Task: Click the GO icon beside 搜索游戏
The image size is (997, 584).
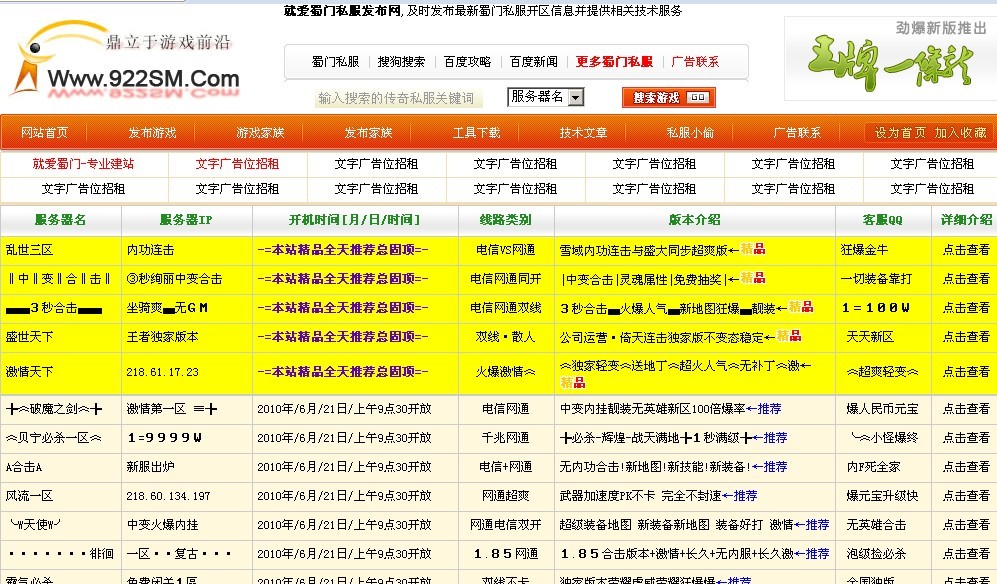Action: (x=700, y=97)
